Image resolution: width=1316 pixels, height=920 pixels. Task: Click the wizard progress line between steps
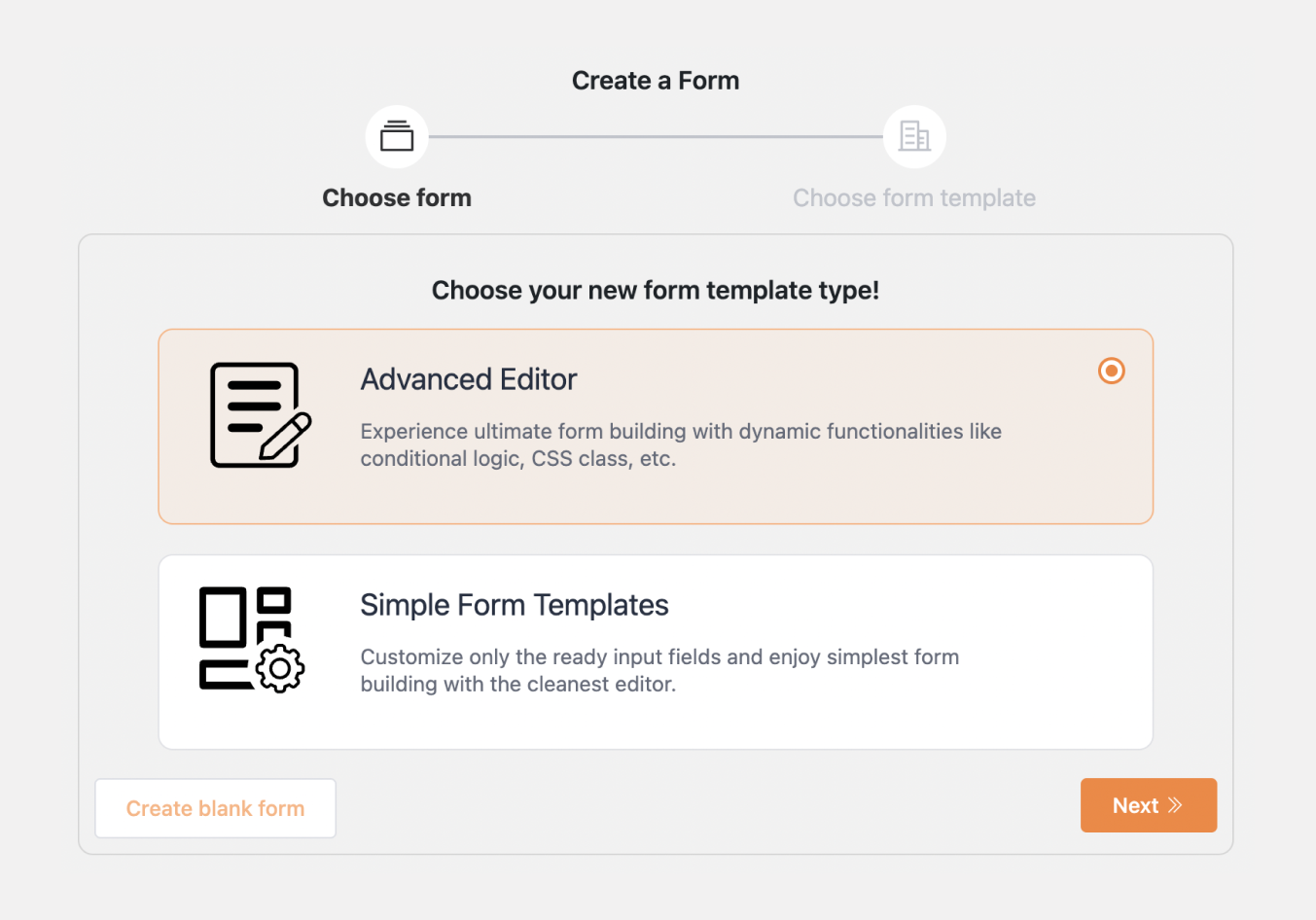[x=656, y=136]
